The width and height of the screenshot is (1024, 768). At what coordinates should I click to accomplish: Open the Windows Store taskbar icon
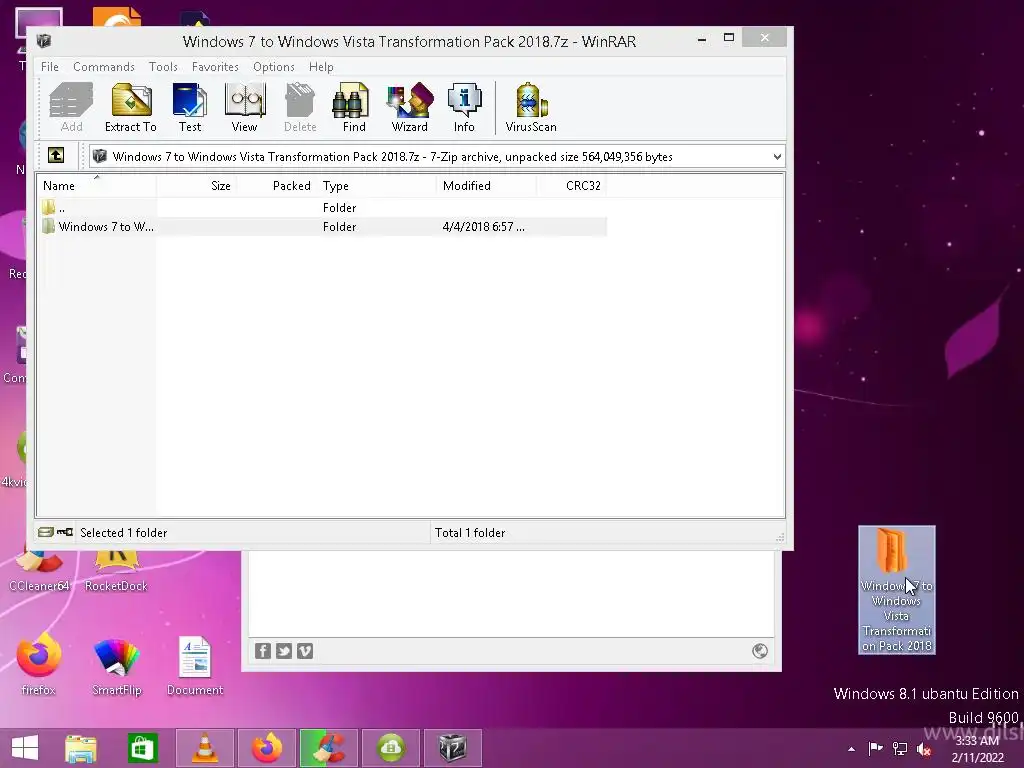[142, 748]
